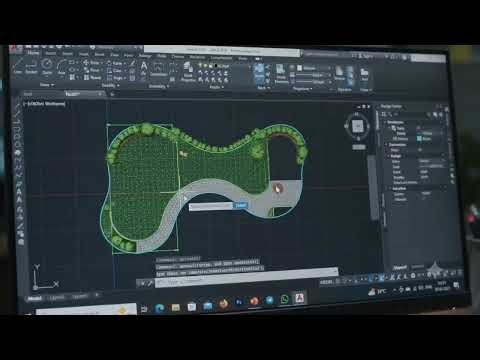Click the clock in the system tray
The height and width of the screenshot is (360, 480).
tap(442, 286)
